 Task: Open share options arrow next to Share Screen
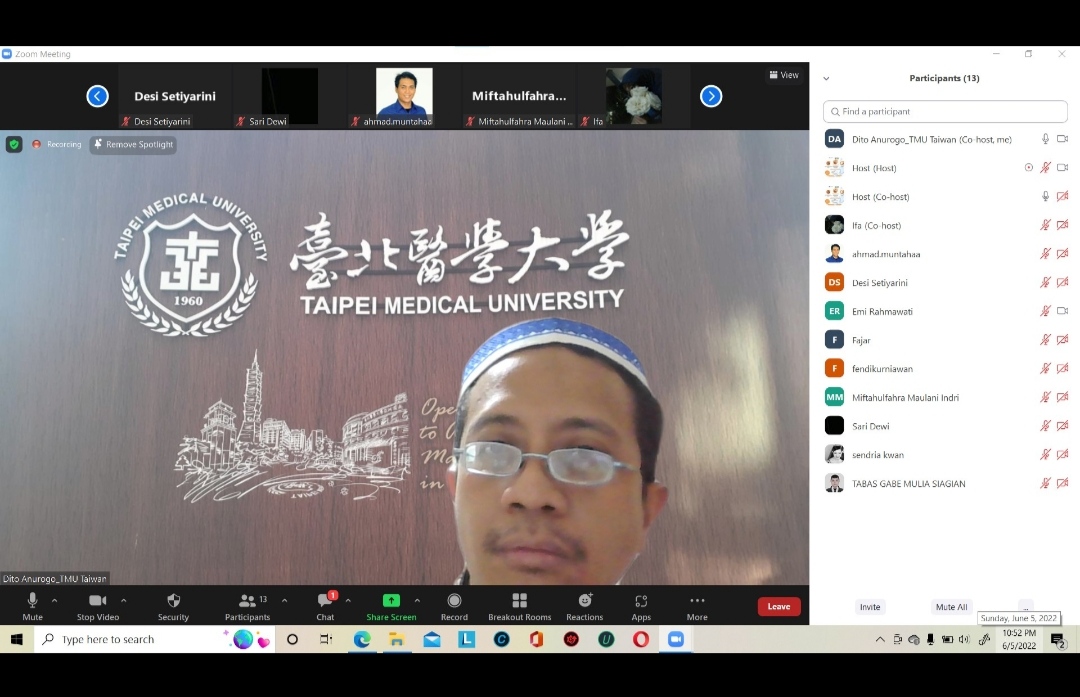(x=417, y=601)
